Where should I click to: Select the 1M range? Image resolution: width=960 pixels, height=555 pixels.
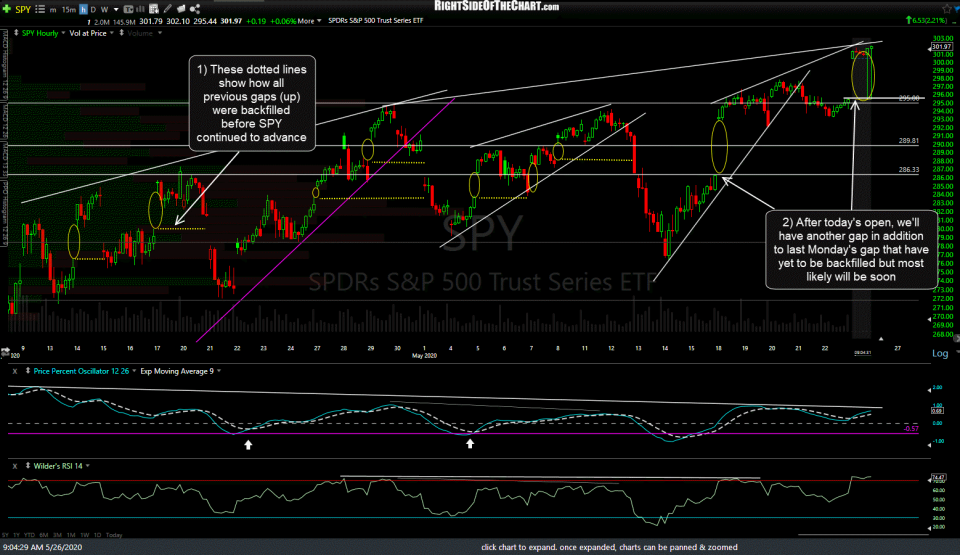coord(71,535)
